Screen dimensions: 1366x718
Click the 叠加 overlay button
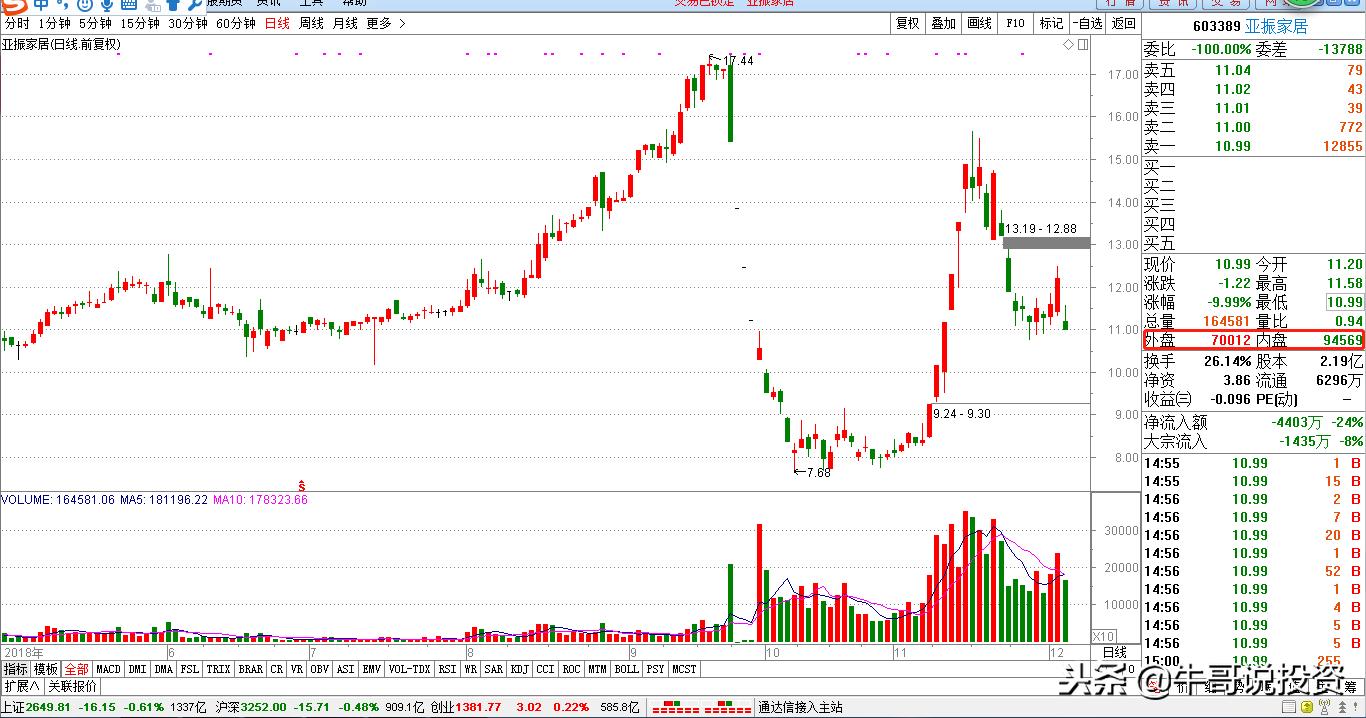(943, 23)
